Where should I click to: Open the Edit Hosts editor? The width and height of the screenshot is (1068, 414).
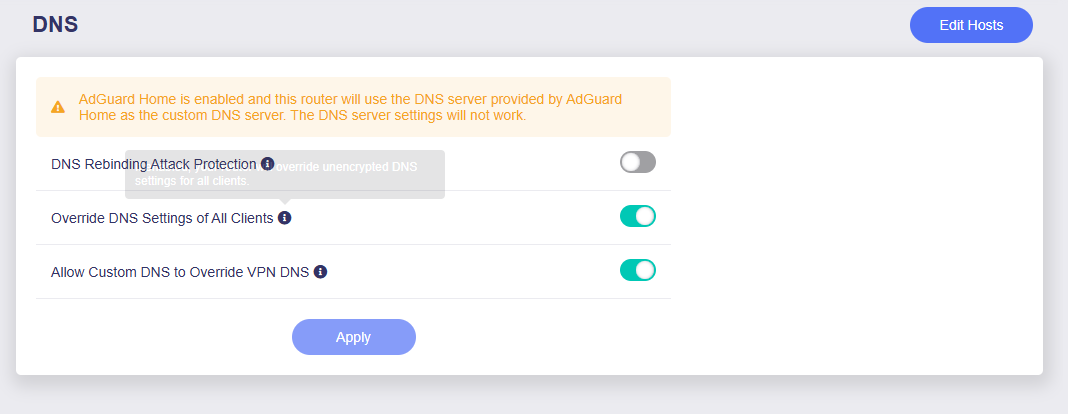[970, 25]
